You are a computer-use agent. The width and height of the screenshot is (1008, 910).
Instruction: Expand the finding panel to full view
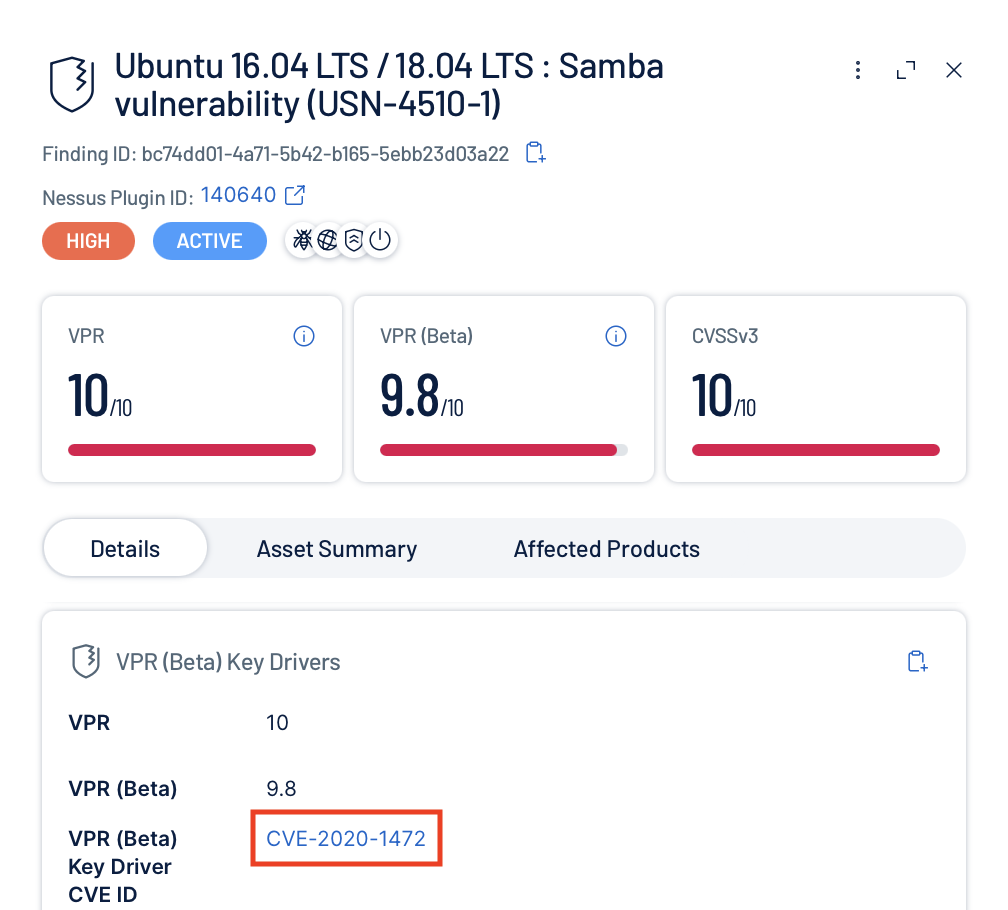pyautogui.click(x=906, y=70)
